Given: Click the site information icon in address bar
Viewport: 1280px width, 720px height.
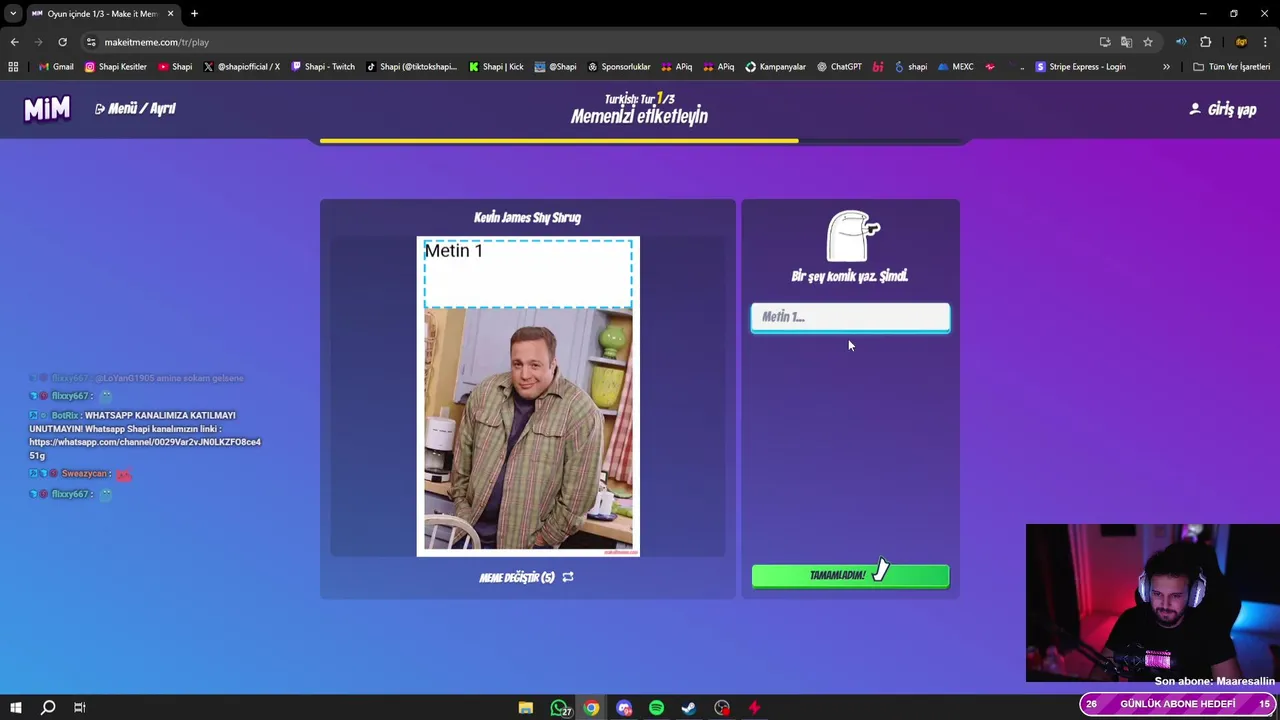Looking at the screenshot, I should (x=90, y=42).
